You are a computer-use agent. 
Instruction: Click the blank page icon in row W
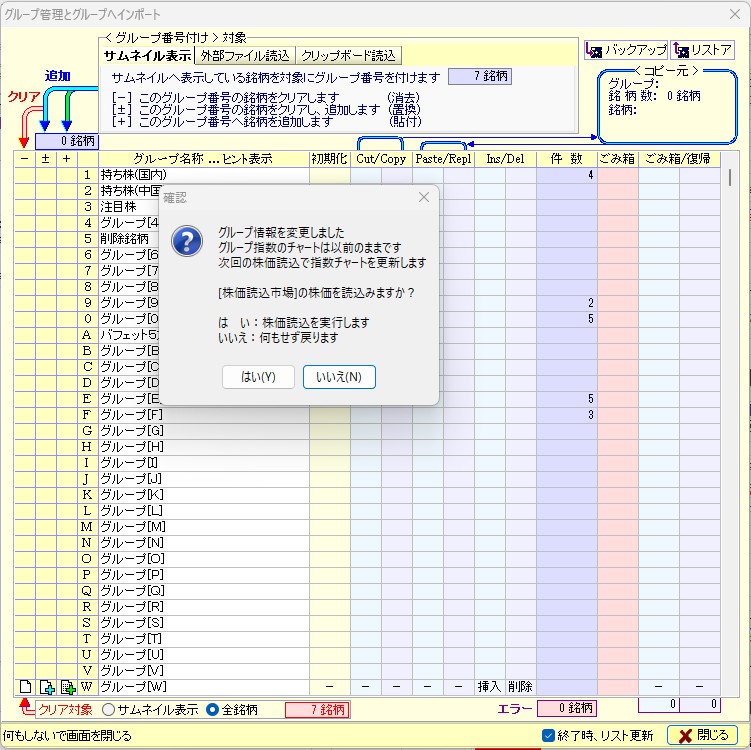click(x=24, y=687)
